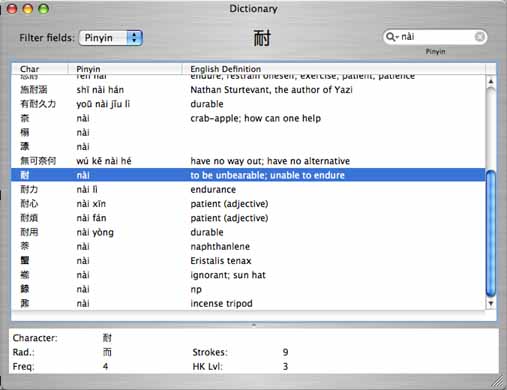Viewport: 507px width, 390px height.
Task: Click into the nài search field
Action: [x=436, y=37]
